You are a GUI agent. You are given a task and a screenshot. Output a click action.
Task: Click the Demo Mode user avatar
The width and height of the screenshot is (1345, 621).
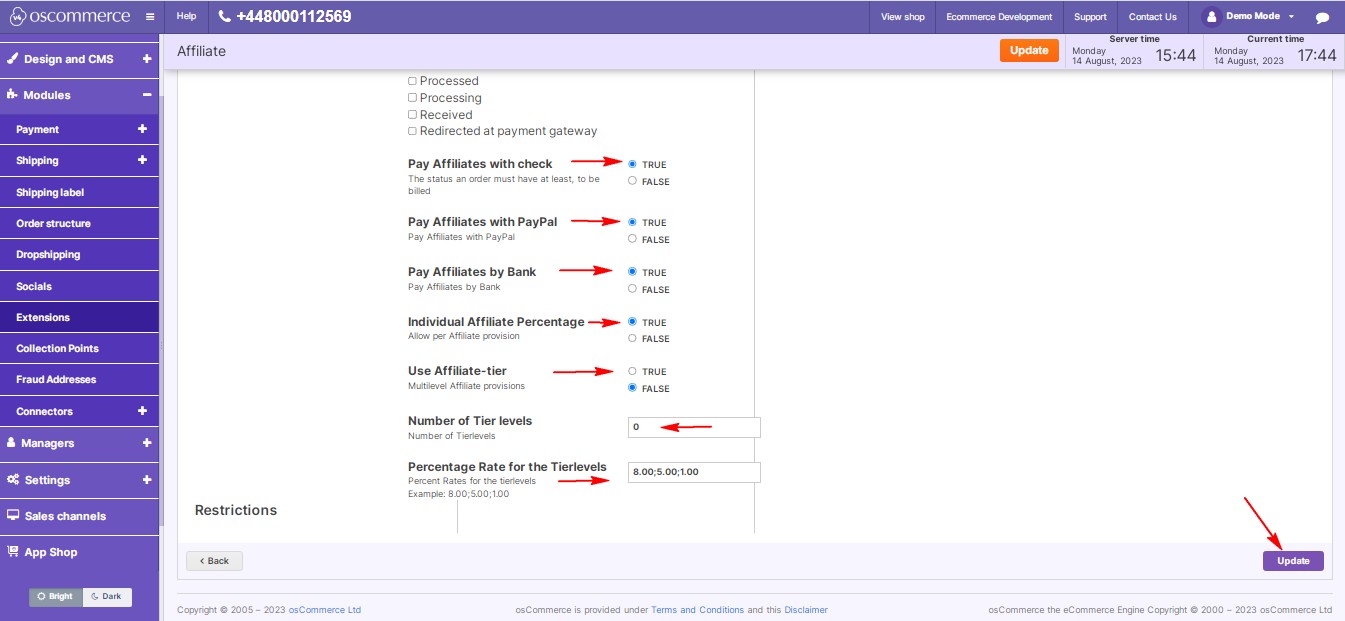click(1212, 17)
